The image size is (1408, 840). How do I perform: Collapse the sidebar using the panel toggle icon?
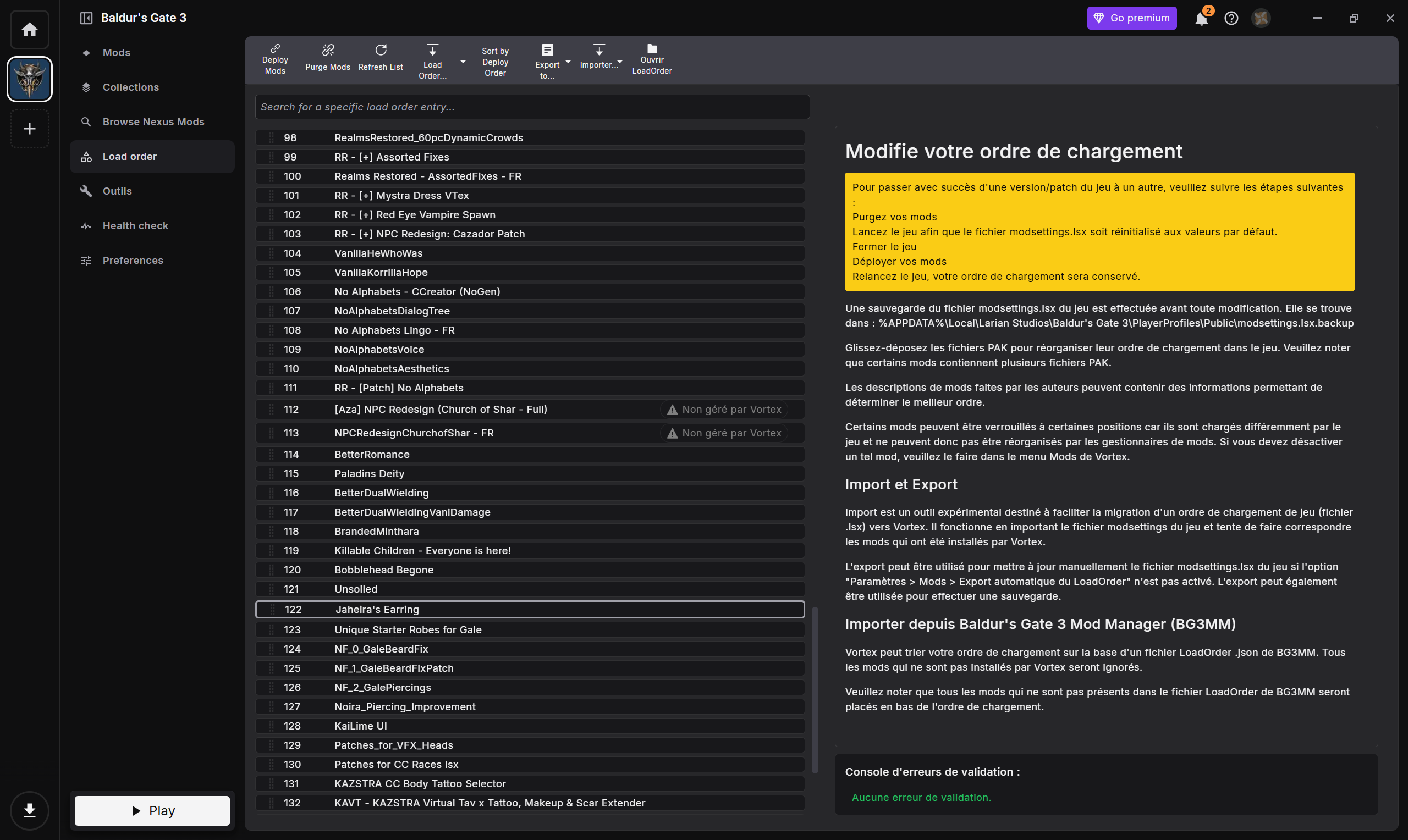tap(86, 18)
